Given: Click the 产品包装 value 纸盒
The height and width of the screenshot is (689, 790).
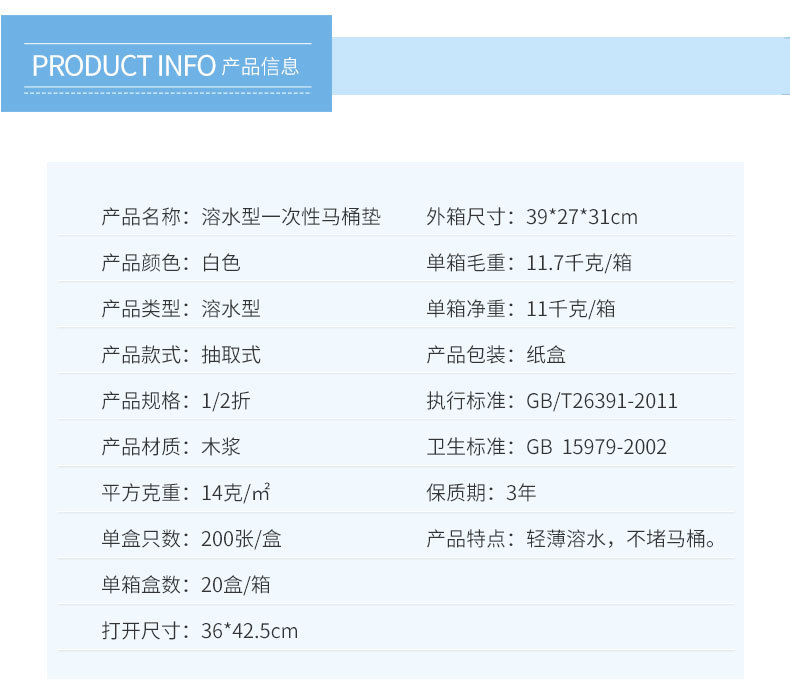Looking at the screenshot, I should (546, 355).
